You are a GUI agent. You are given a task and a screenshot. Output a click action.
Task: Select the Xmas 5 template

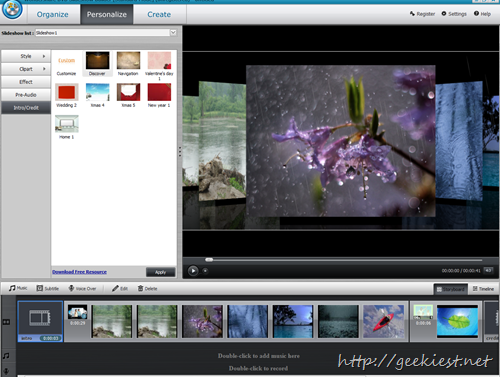coord(128,95)
